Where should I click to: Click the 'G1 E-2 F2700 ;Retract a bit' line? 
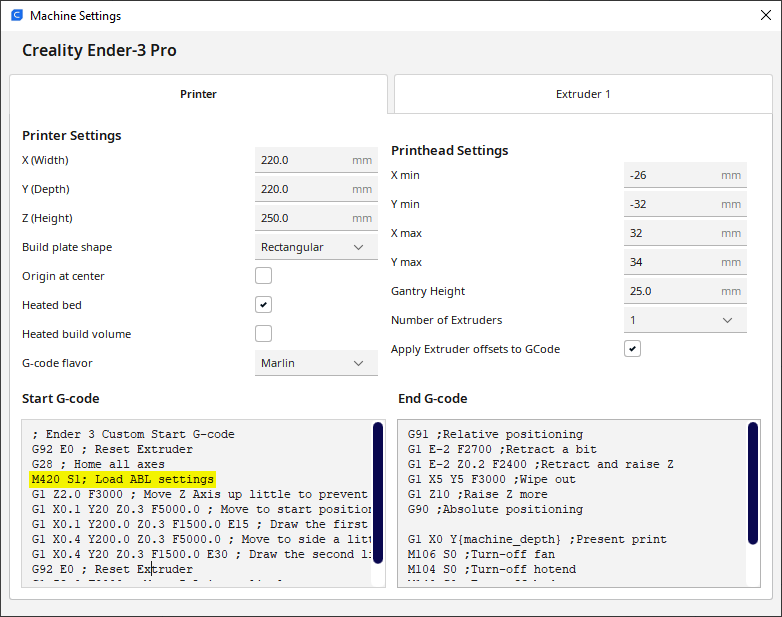[x=502, y=449]
